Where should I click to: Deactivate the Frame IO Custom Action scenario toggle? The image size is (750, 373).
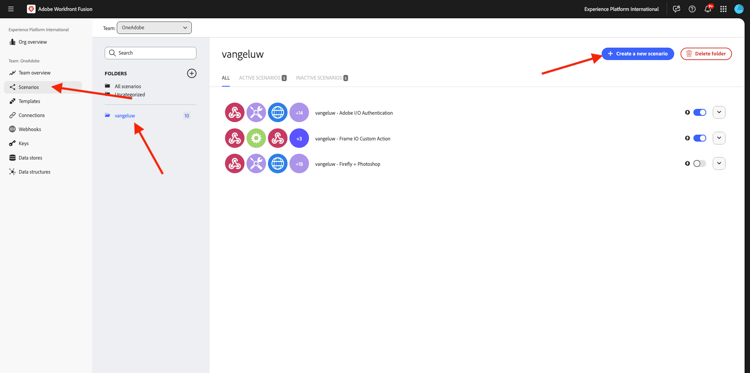[699, 138]
